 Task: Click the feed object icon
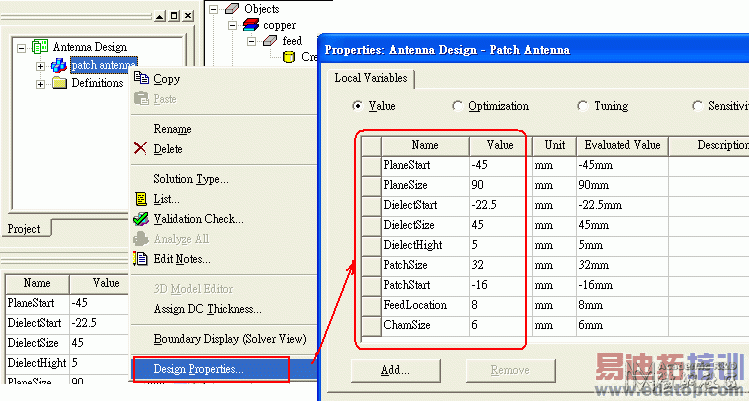[270, 41]
